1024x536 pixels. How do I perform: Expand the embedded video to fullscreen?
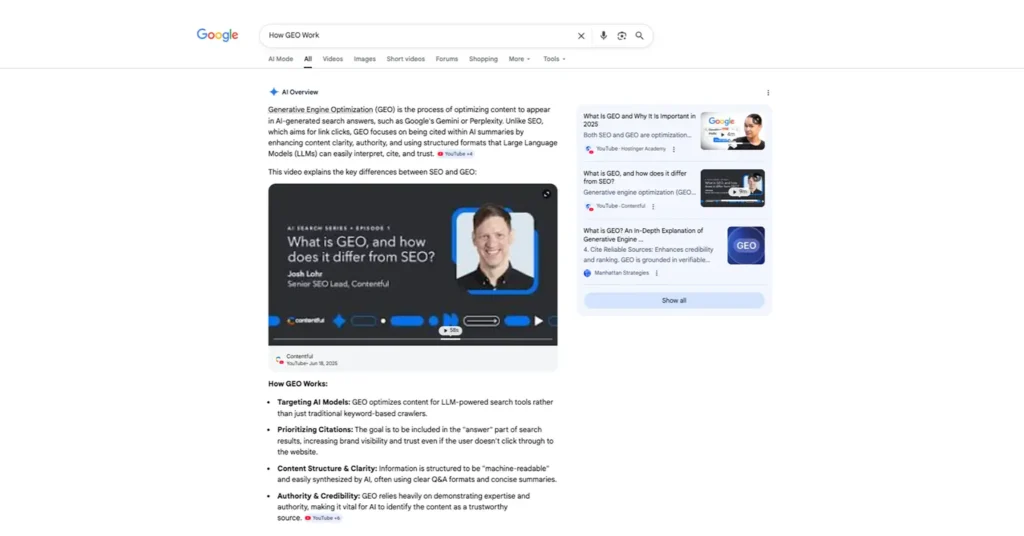(547, 193)
